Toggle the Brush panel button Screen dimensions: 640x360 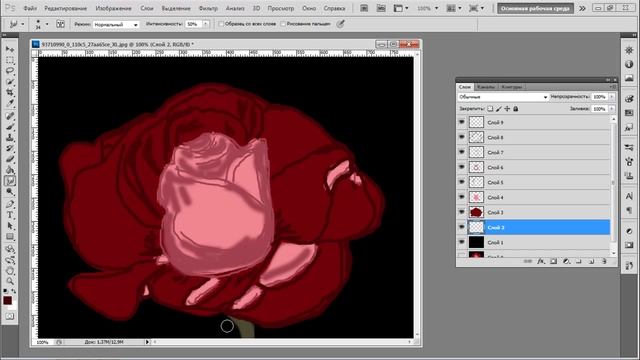(60, 24)
